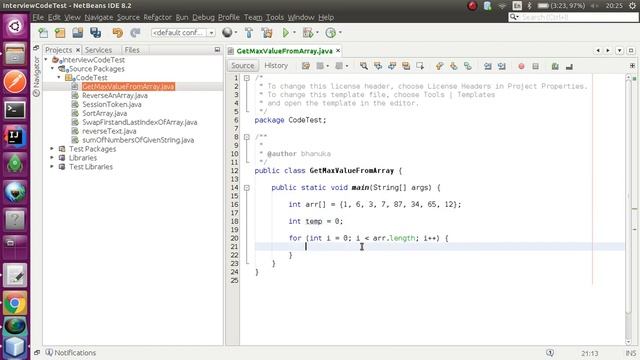This screenshot has width=640, height=360.
Task: Click Shift Line Right editor icon
Action: click(502, 66)
